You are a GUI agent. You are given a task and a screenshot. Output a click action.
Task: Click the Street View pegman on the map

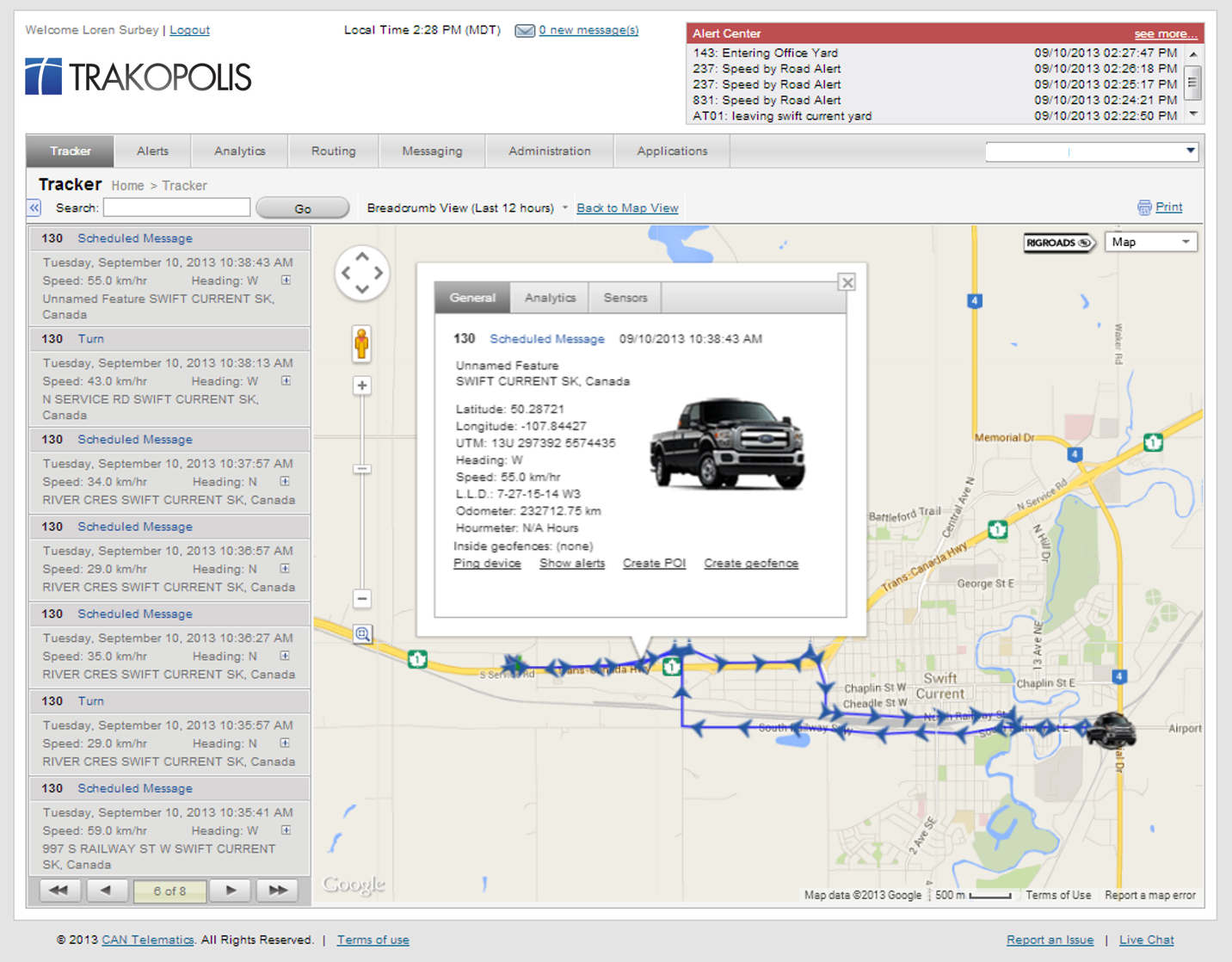[x=361, y=342]
